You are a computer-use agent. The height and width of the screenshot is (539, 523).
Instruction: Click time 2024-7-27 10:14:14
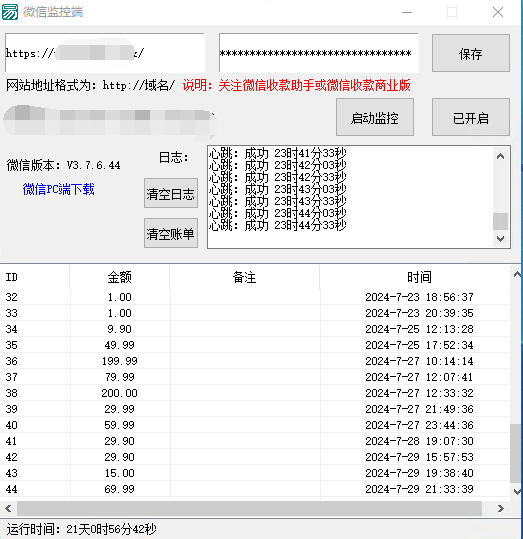click(419, 361)
